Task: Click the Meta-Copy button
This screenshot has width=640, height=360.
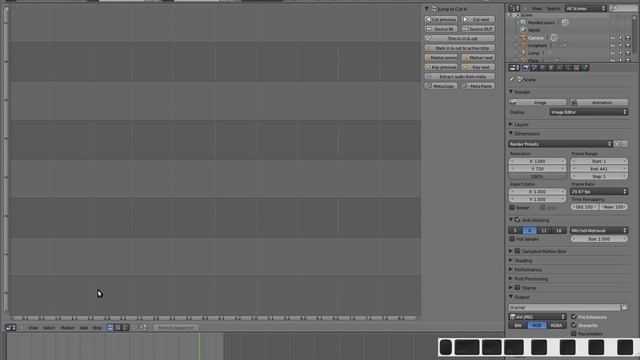Action: pyautogui.click(x=441, y=86)
